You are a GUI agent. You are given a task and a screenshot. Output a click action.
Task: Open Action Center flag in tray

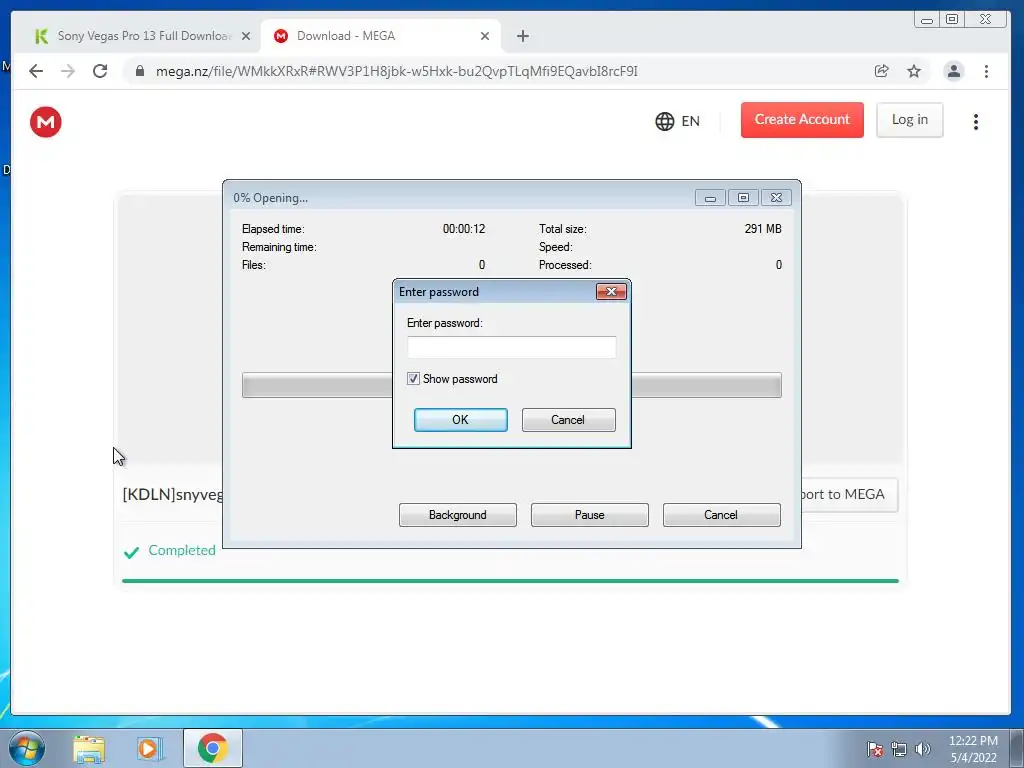875,750
